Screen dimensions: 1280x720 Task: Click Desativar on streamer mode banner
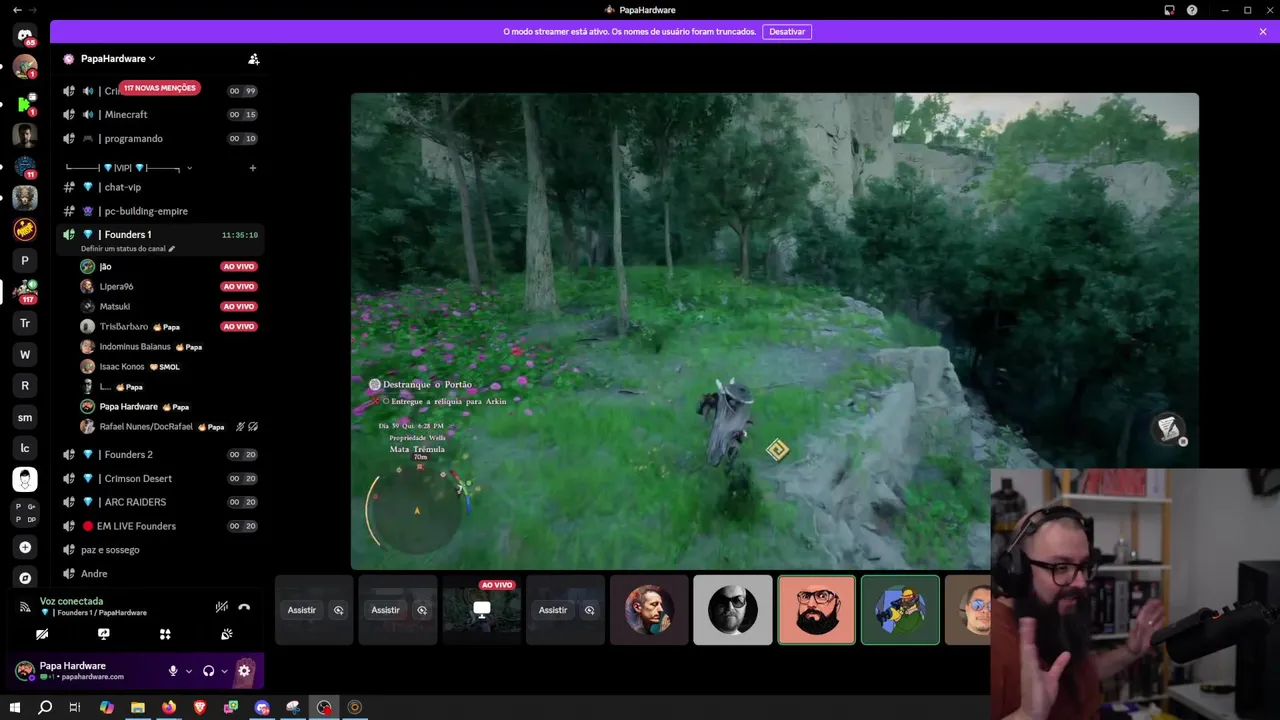tap(787, 32)
